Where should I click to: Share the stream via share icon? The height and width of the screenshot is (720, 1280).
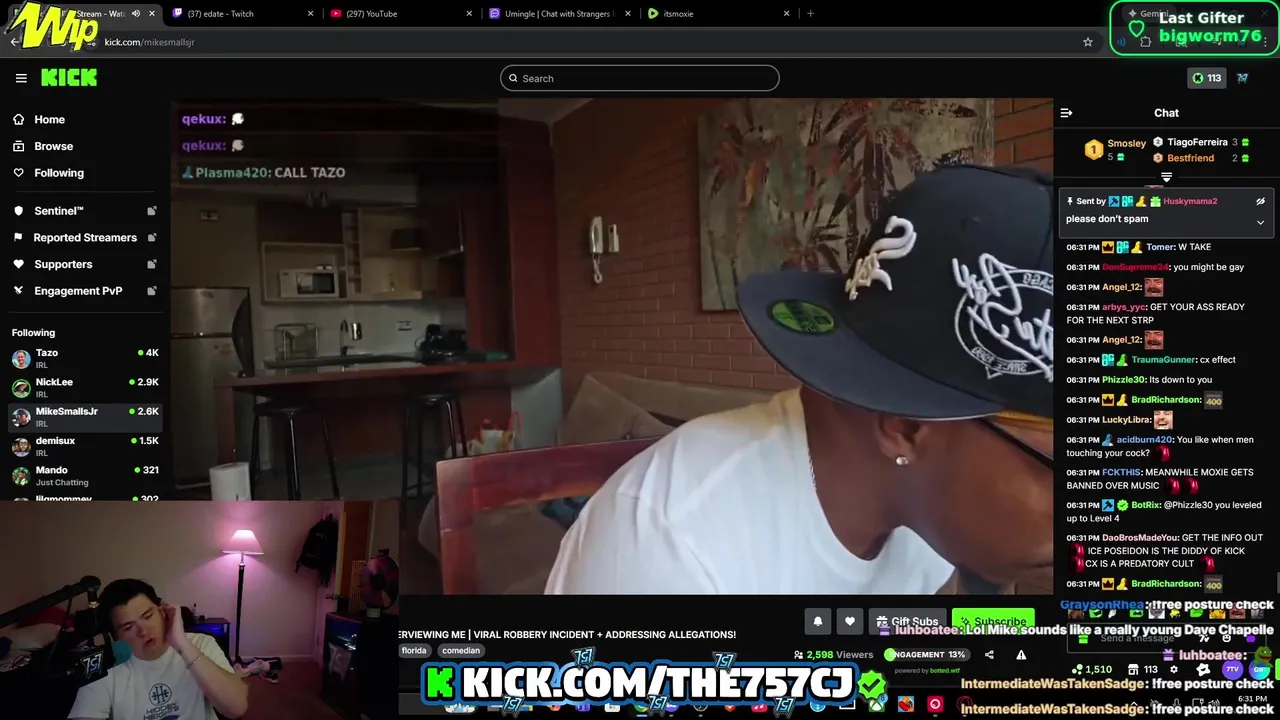pos(989,655)
